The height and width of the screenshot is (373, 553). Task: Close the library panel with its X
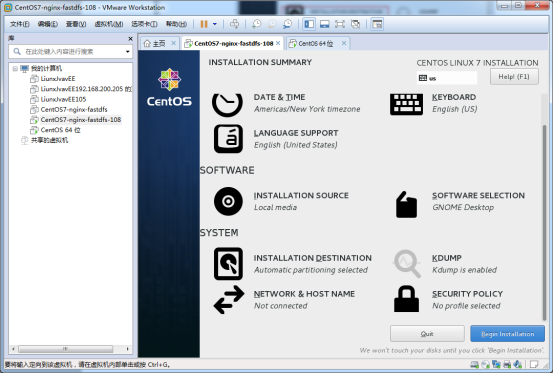tap(130, 38)
